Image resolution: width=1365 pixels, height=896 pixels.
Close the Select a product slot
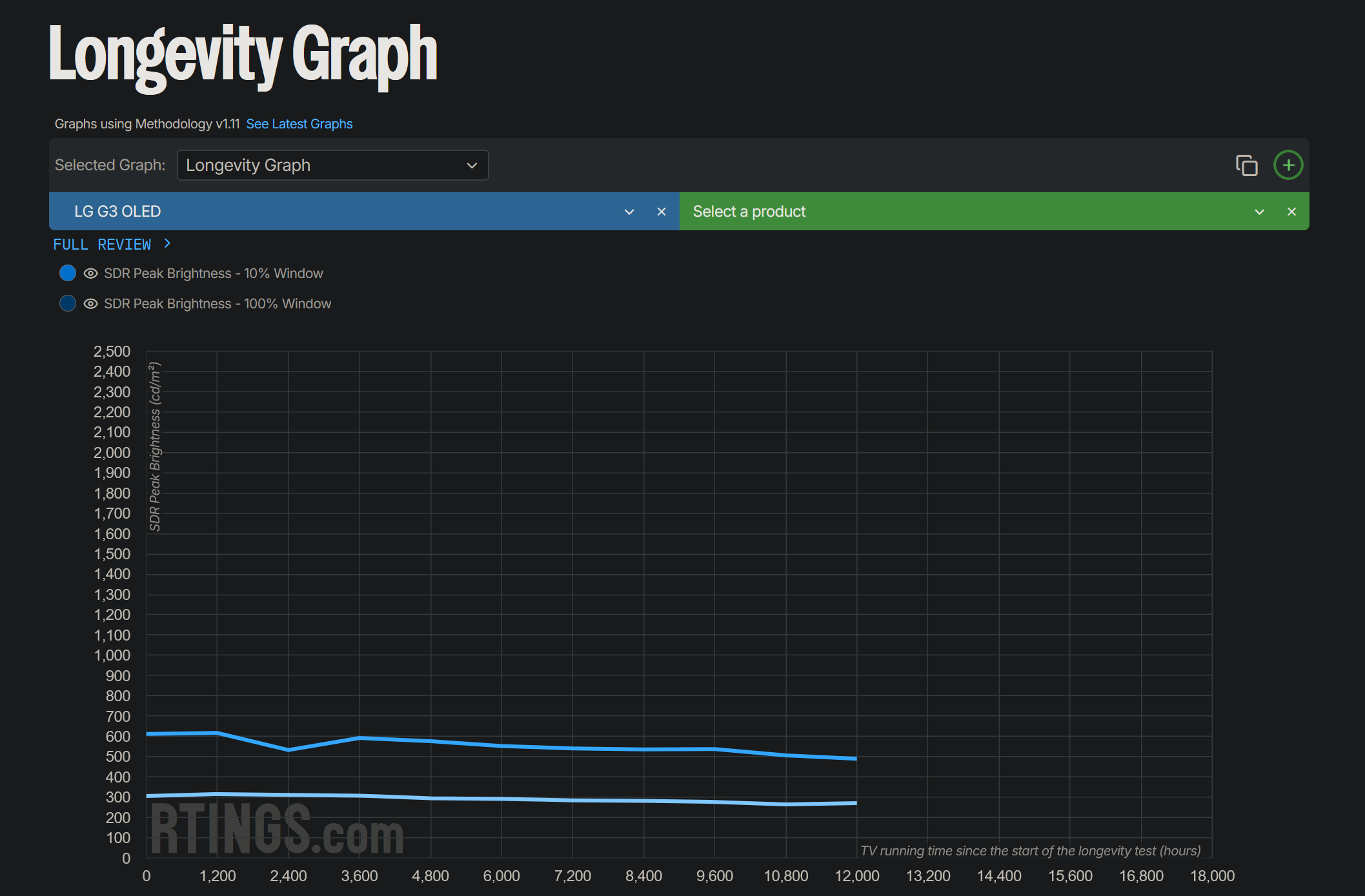click(x=1291, y=212)
